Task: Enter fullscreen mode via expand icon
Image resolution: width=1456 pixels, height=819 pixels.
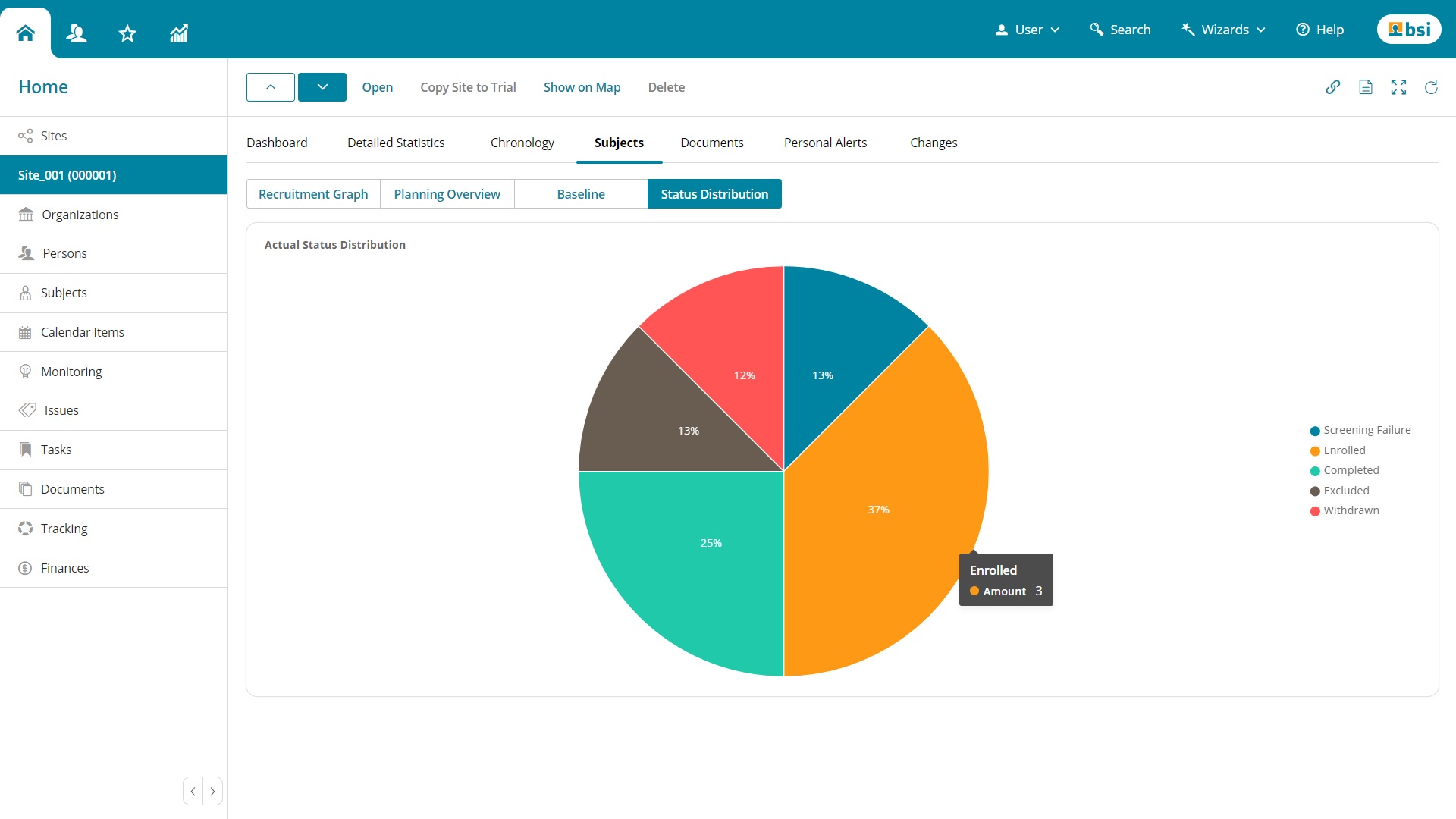Action: pyautogui.click(x=1398, y=87)
